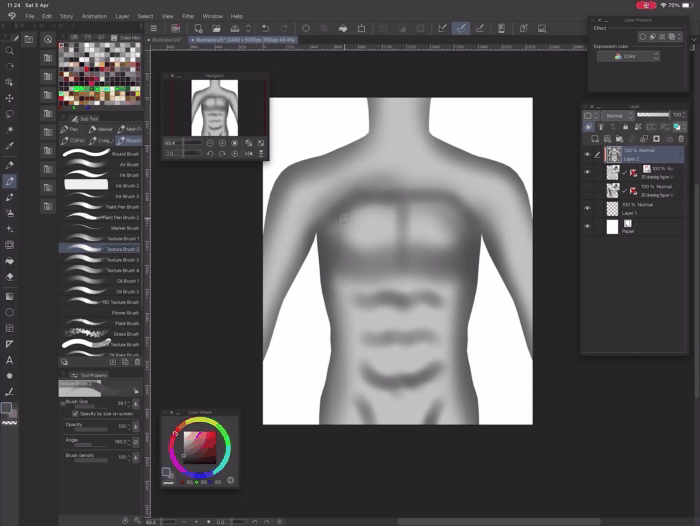Select the Eraser tool in toolbar
The height and width of the screenshot is (526, 700).
tap(10, 277)
